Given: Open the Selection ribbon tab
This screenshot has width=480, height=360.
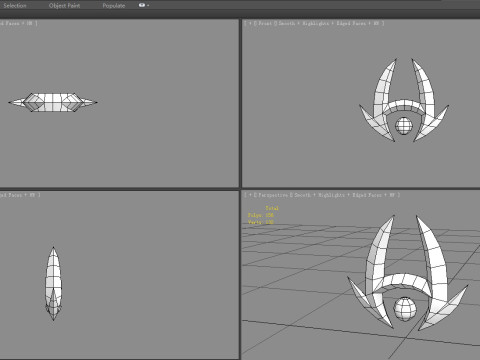Looking at the screenshot, I should tap(15, 6).
